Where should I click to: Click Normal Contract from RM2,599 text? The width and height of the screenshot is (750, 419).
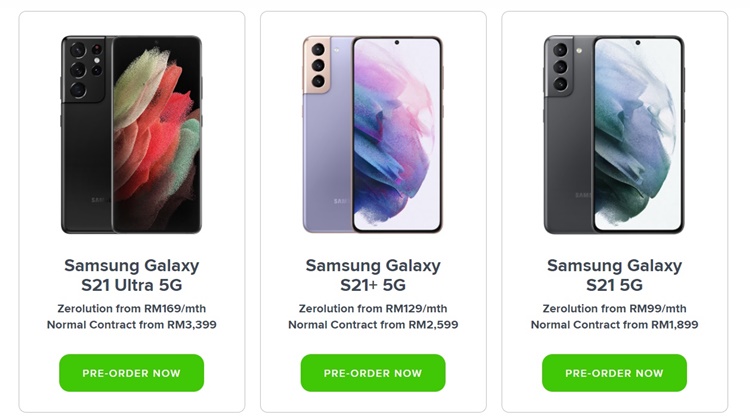point(373,325)
